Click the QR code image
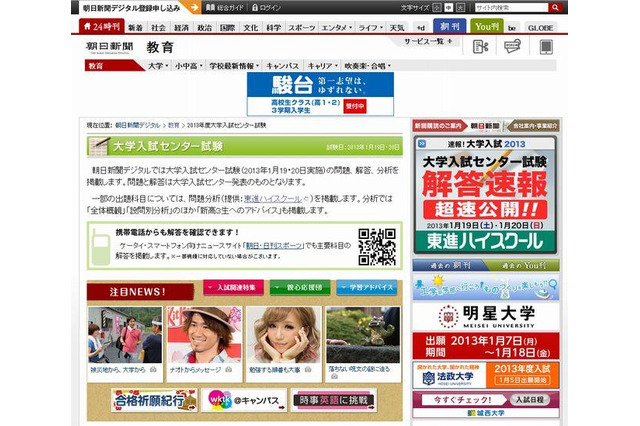Screen dimensions: 640x426 [377, 246]
